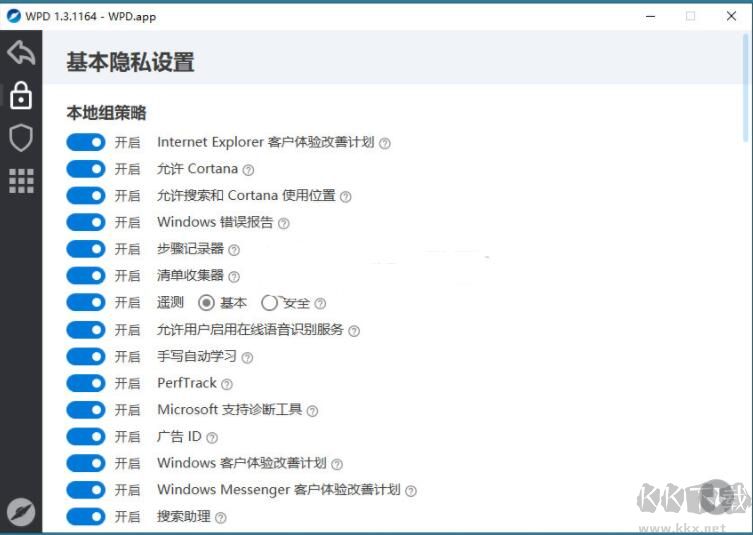
Task: Click the back arrow icon in sidebar
Action: coord(21,53)
